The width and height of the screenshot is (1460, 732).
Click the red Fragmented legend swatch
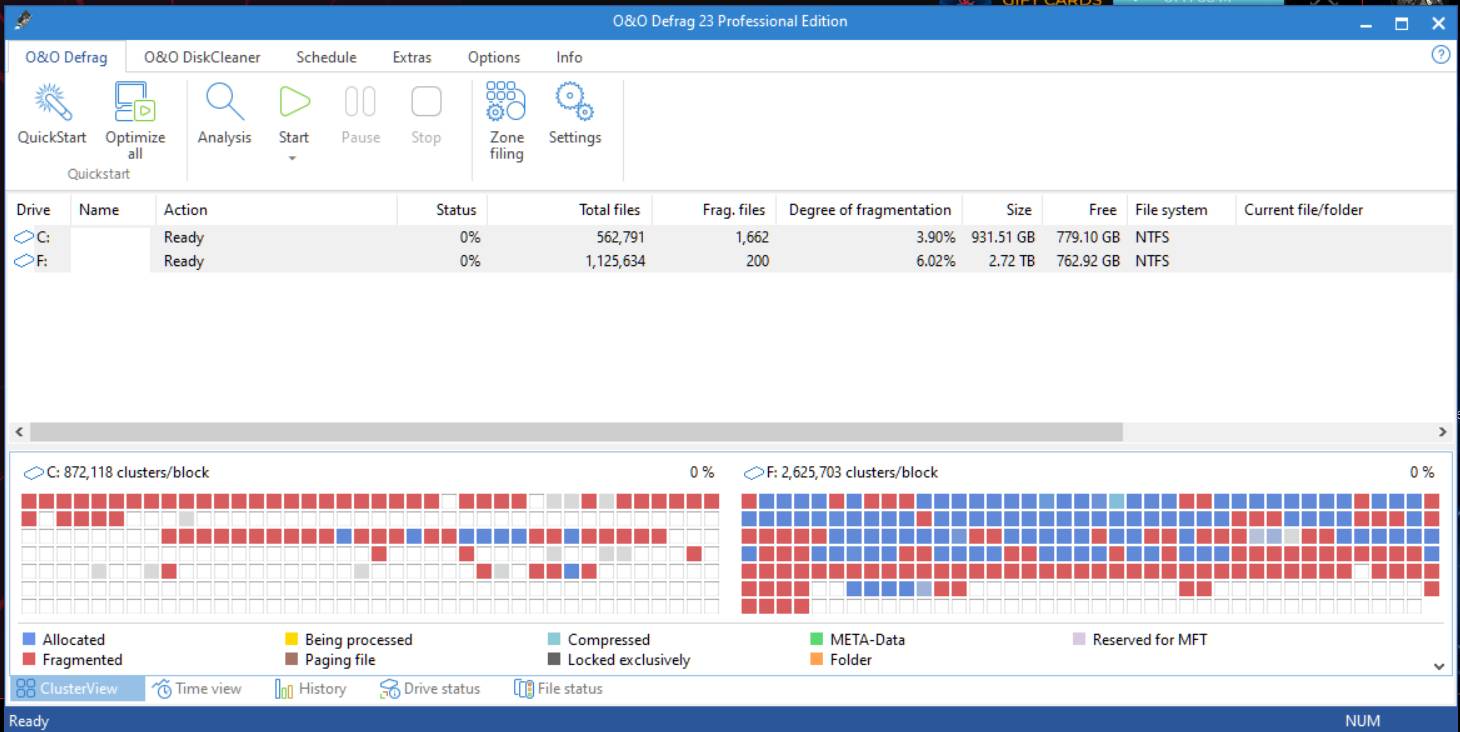(x=29, y=660)
